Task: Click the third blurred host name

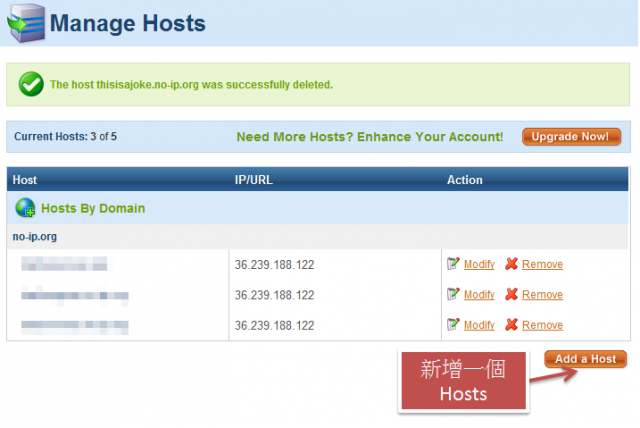Action: (x=75, y=326)
